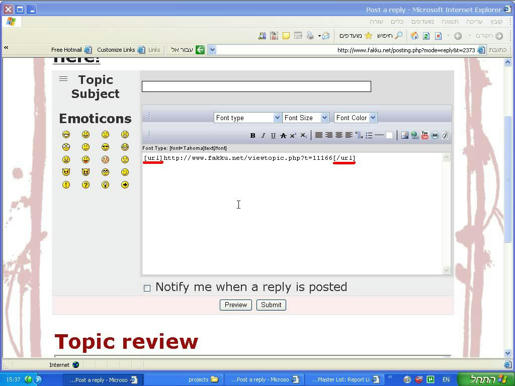Click the insert image icon in the editor toolbar
The width and height of the screenshot is (515, 386).
tap(405, 135)
